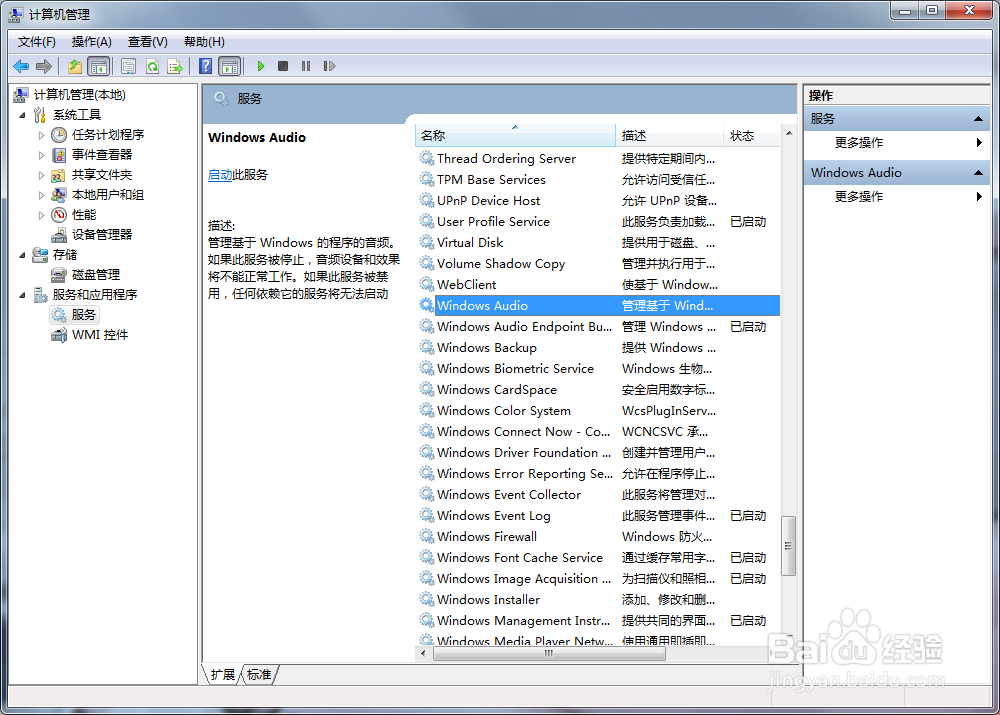Open 磁盘管理 in the tree

coord(96,275)
